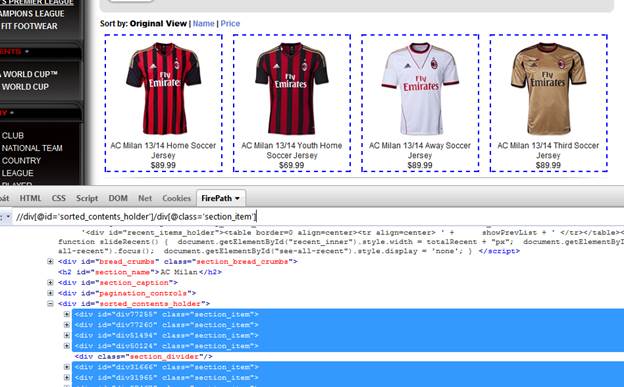This screenshot has height=387, width=624.
Task: Open the Script panel tab
Action: tap(87, 198)
